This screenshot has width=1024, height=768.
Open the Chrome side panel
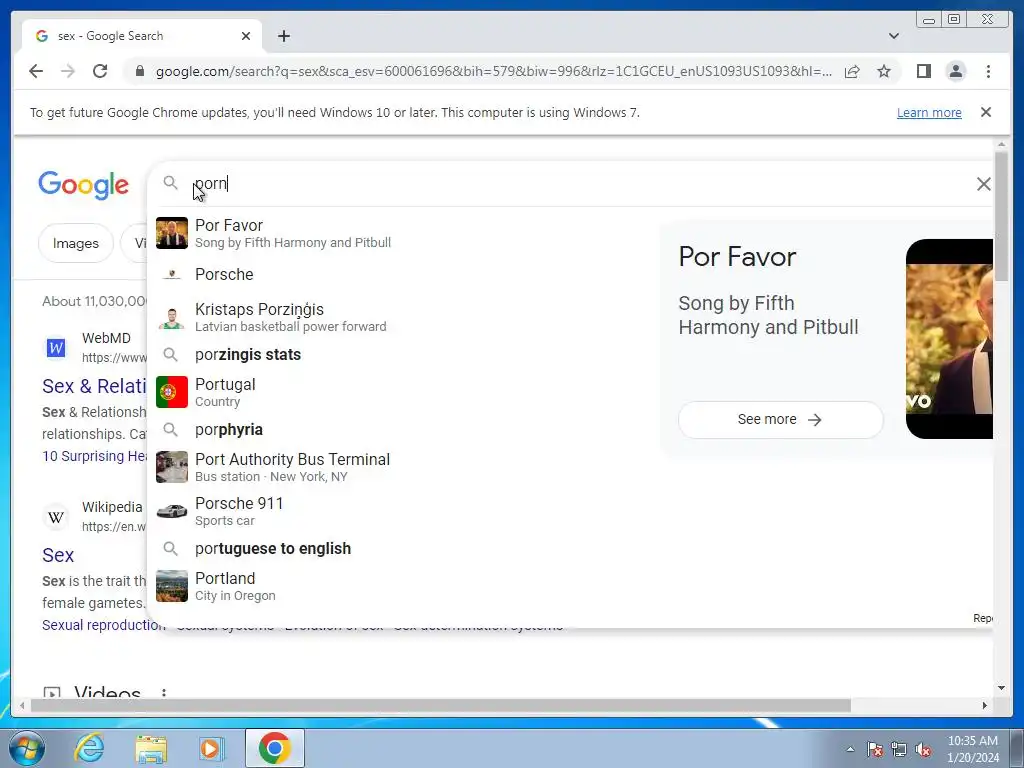(923, 71)
